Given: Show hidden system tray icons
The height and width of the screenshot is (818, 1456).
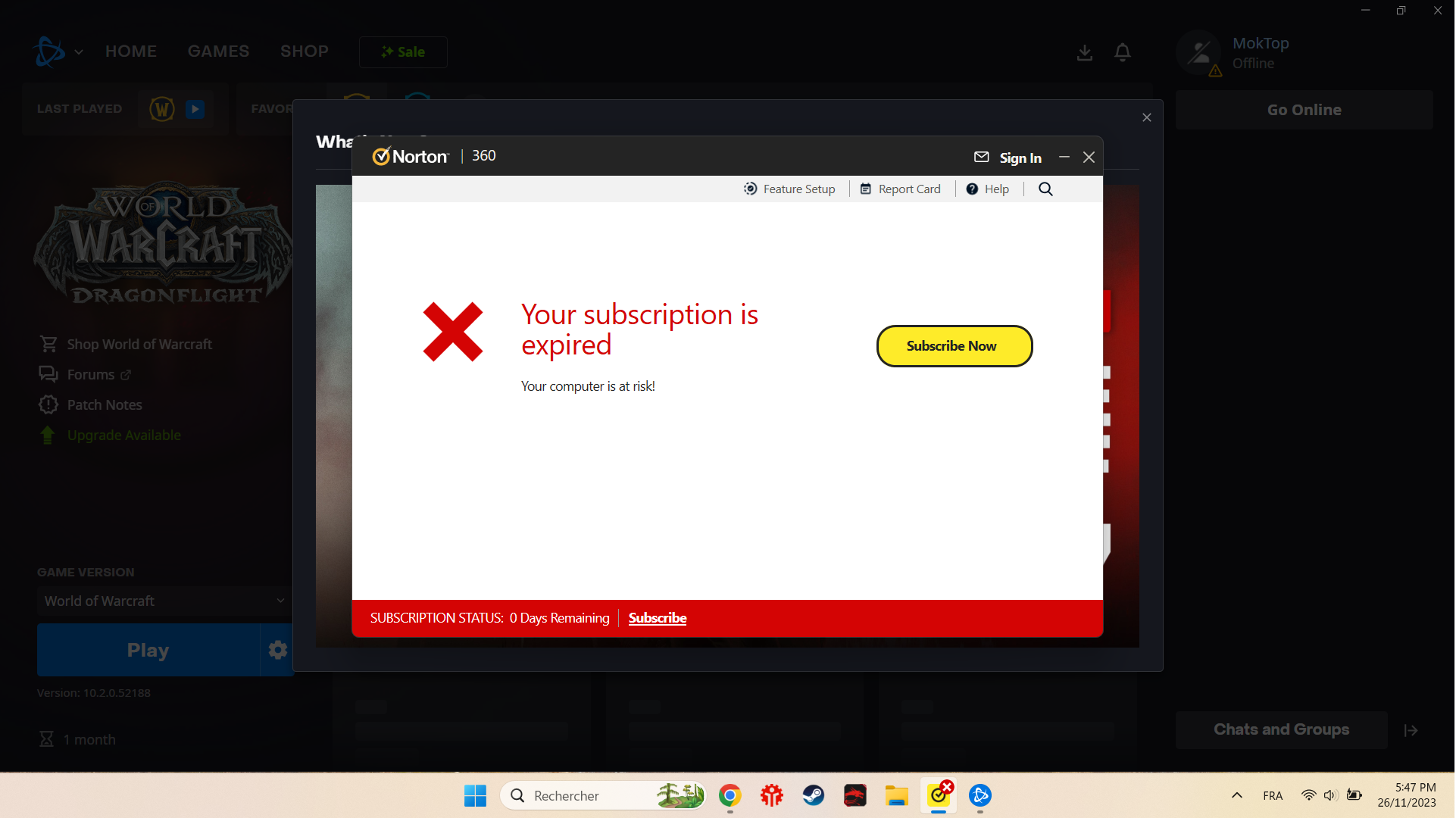Looking at the screenshot, I should point(1237,796).
